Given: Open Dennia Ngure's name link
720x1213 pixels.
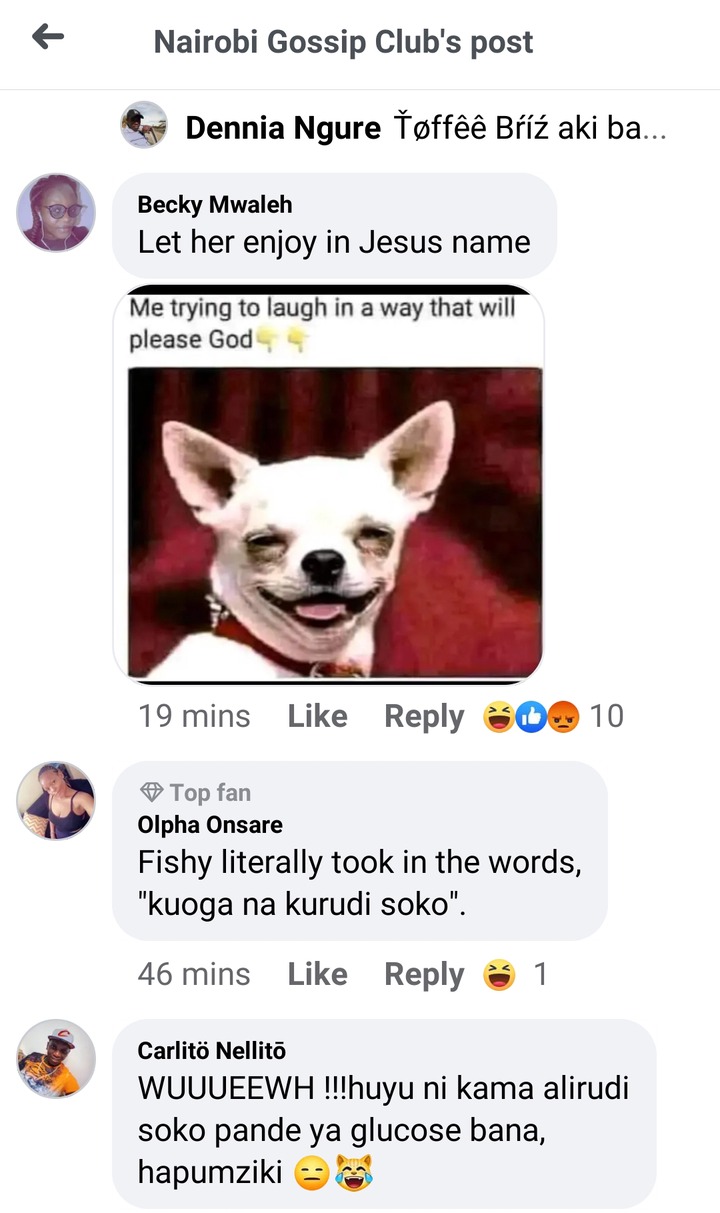Looking at the screenshot, I should pos(283,128).
